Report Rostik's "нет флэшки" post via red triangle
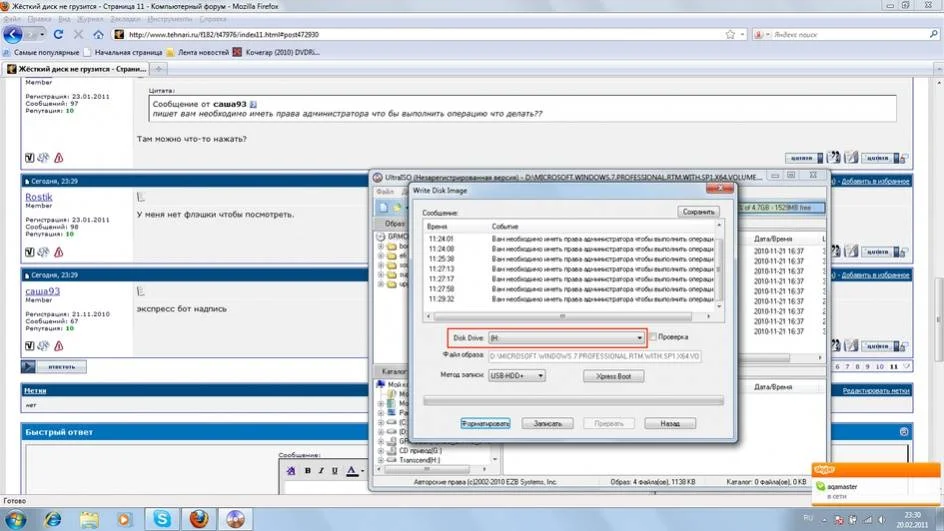 pyautogui.click(x=58, y=252)
